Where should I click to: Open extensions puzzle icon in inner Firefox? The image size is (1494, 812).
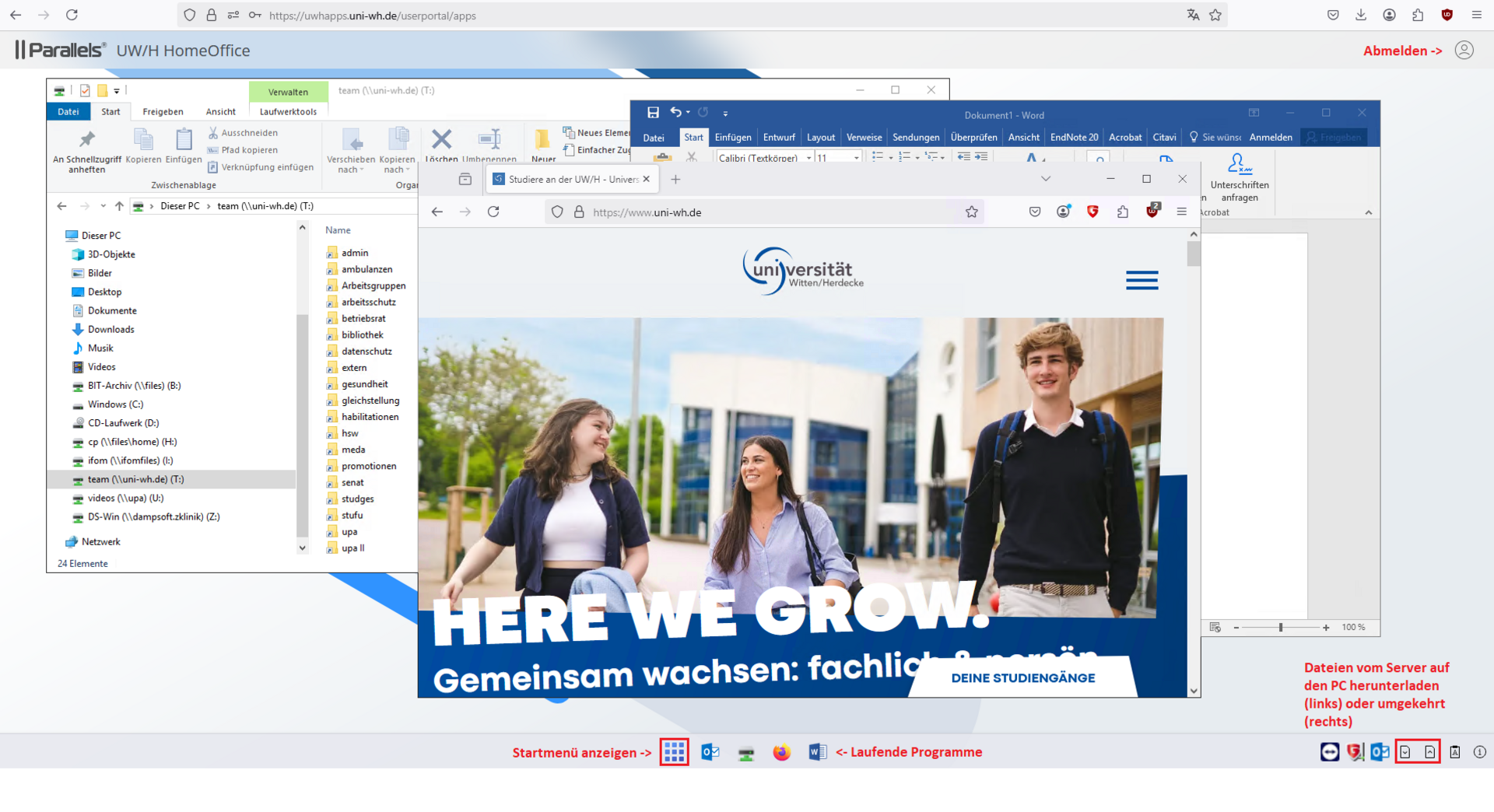[1123, 212]
